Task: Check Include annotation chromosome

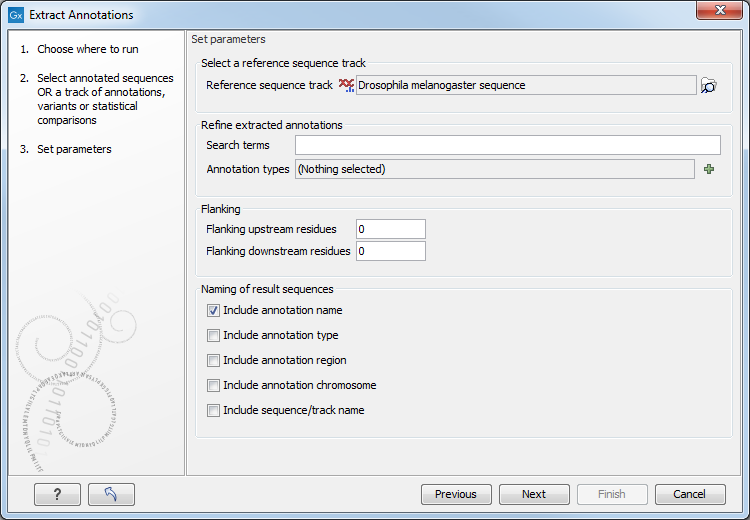Action: [213, 385]
